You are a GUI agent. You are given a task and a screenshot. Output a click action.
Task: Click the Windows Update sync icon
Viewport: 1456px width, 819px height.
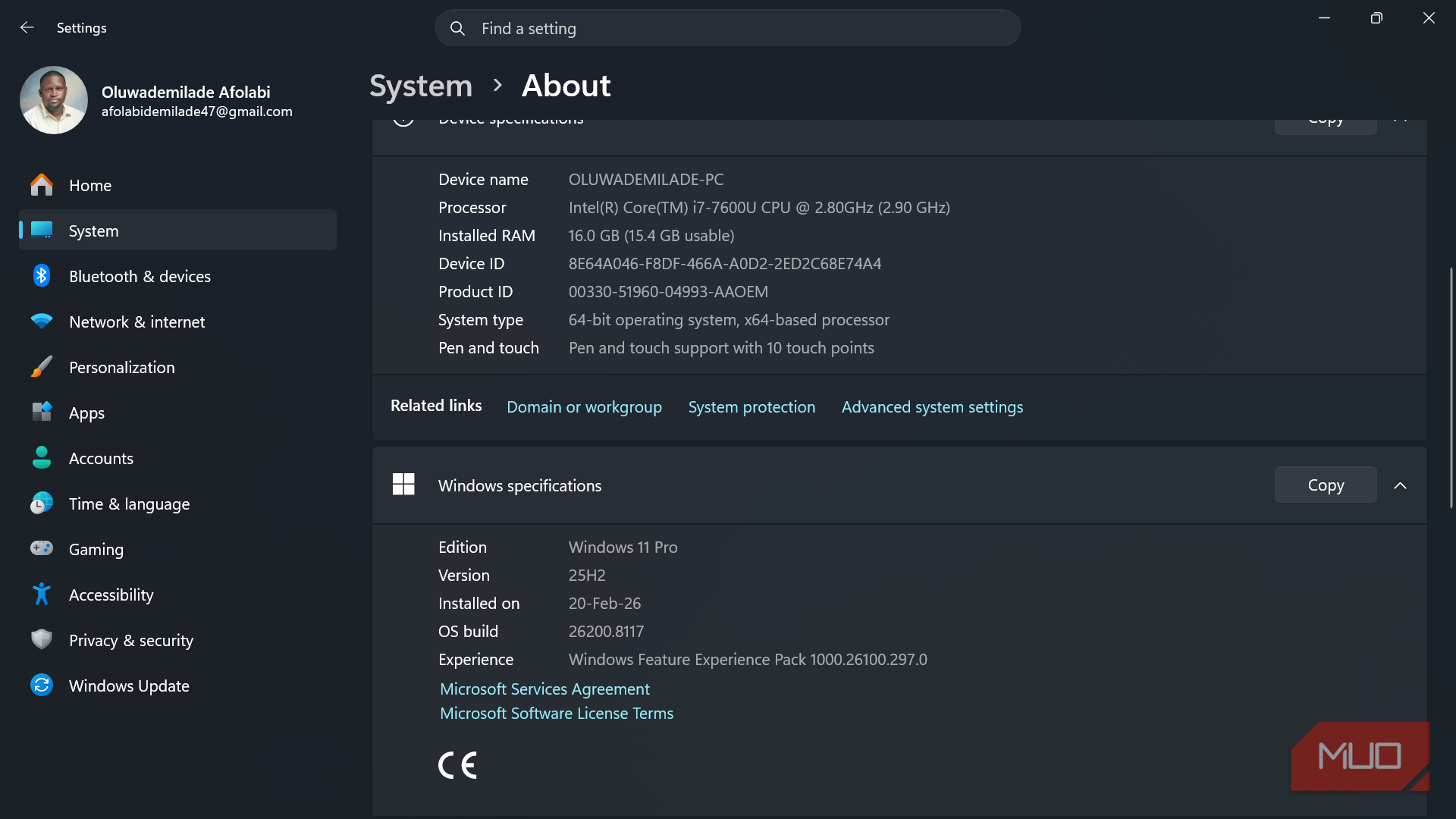(x=42, y=685)
